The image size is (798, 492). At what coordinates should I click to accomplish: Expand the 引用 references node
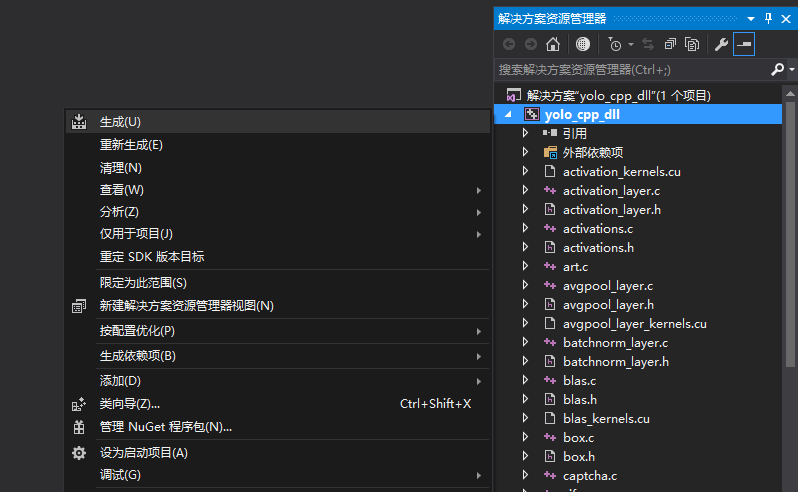pos(525,133)
